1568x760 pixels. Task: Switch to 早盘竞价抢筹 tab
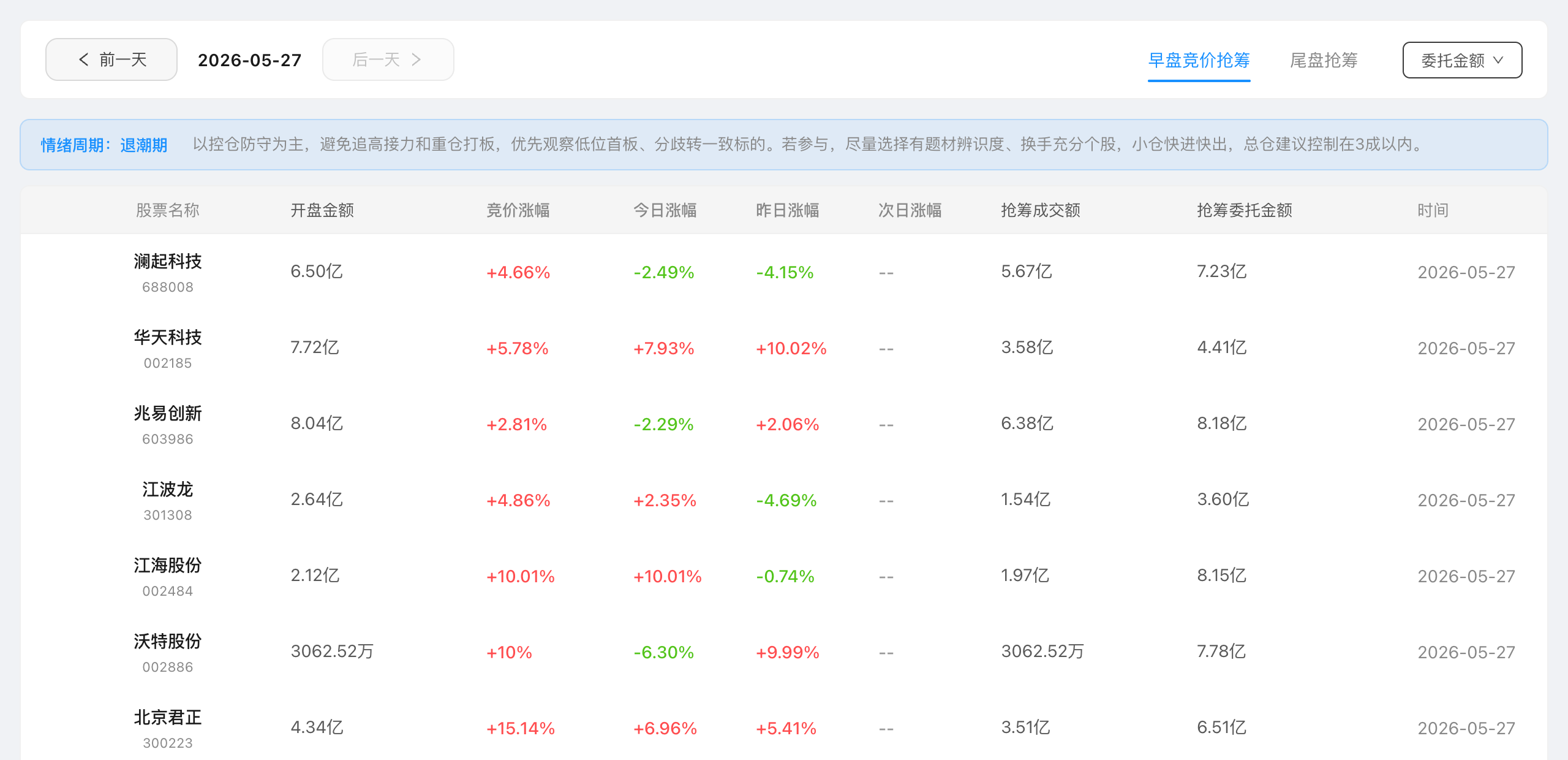click(x=1199, y=60)
